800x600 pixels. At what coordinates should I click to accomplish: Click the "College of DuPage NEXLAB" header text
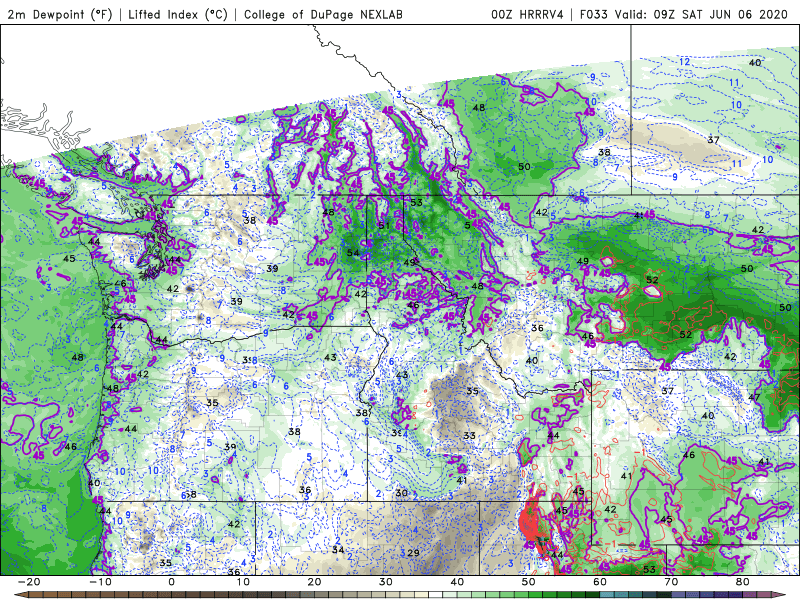tap(323, 14)
